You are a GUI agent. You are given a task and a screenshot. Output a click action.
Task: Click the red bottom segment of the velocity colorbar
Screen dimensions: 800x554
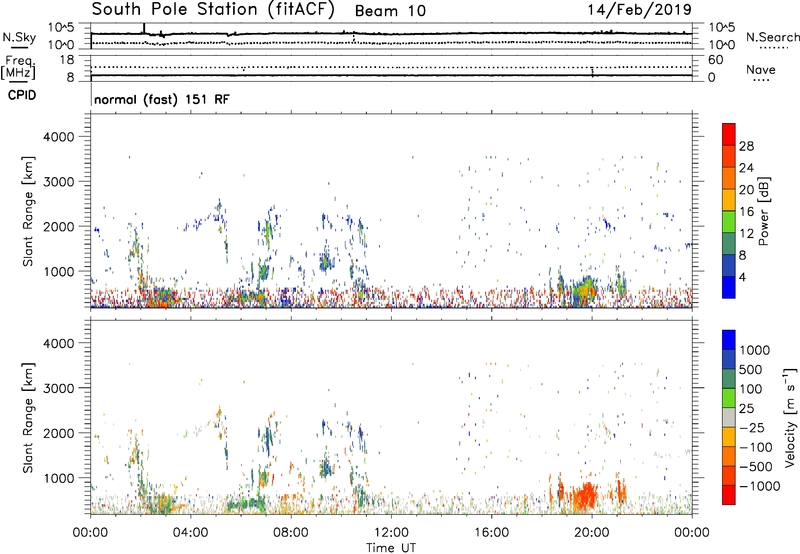coord(729,495)
